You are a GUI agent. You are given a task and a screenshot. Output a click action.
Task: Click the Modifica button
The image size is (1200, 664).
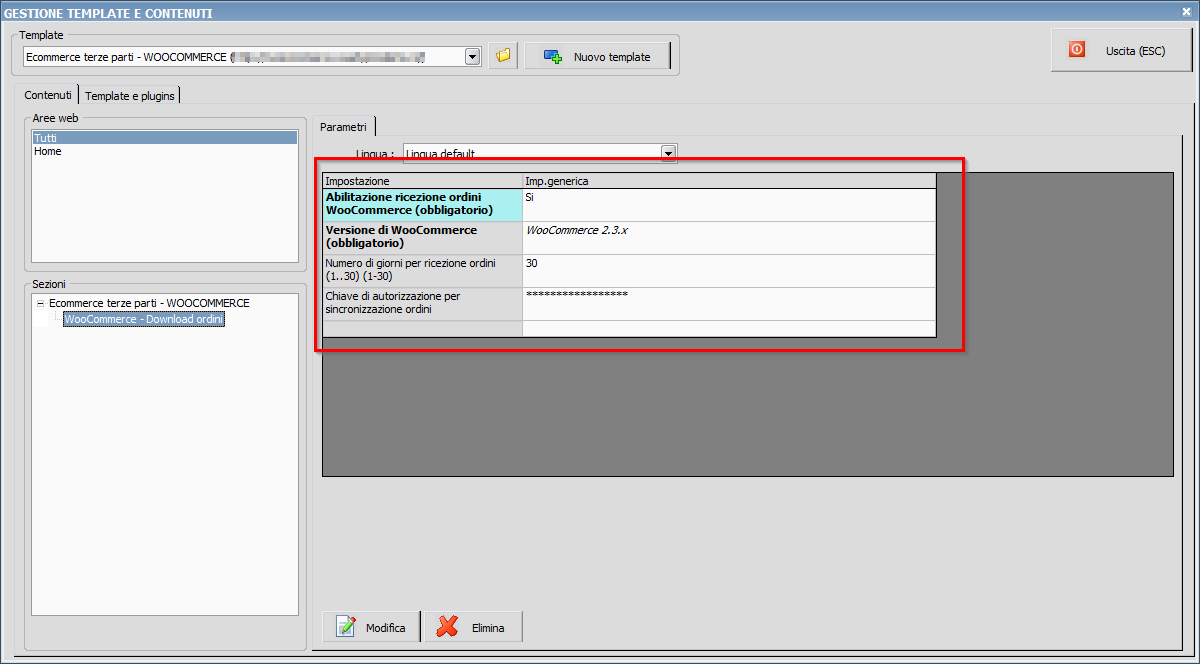[371, 627]
